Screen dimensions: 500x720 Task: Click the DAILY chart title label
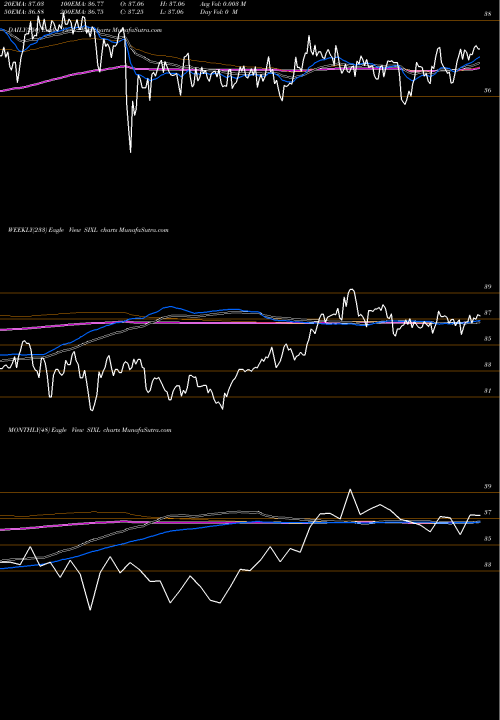[85, 30]
